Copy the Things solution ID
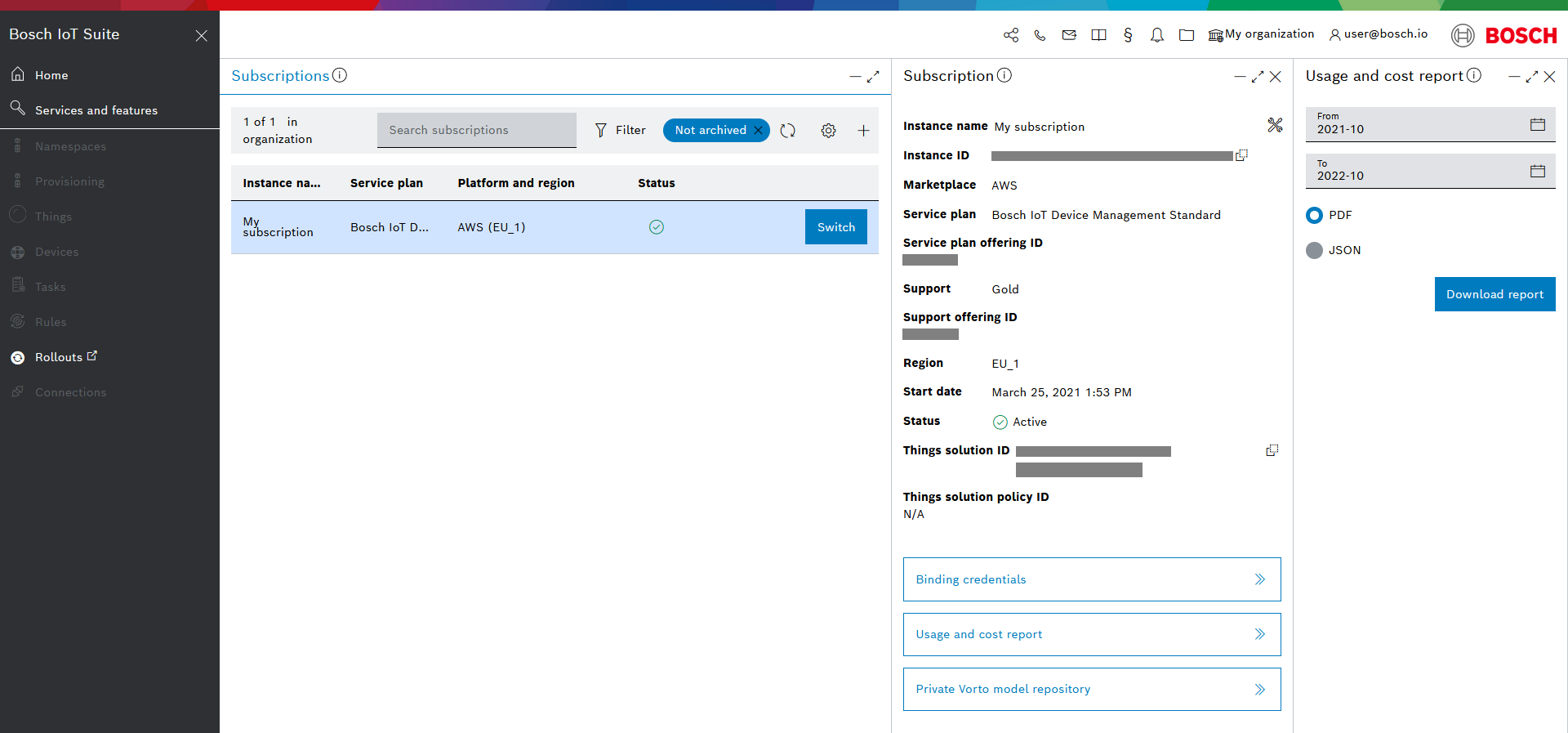This screenshot has width=1568, height=733. (1272, 450)
